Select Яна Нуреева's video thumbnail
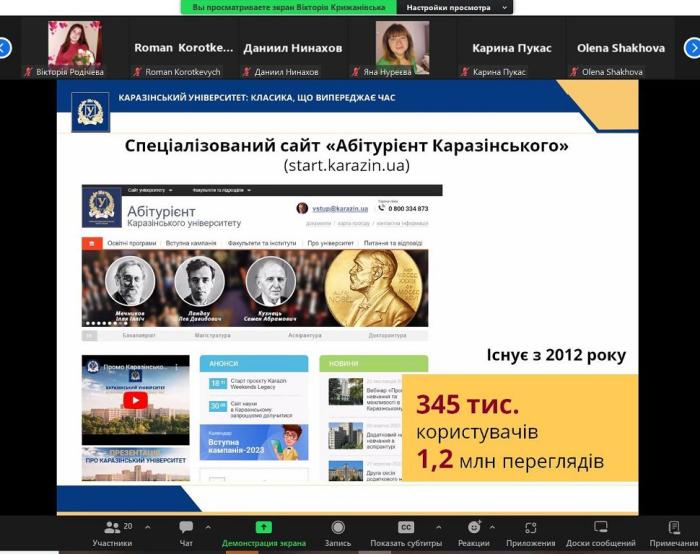Viewport: 700px width, 554px height. pos(402,44)
